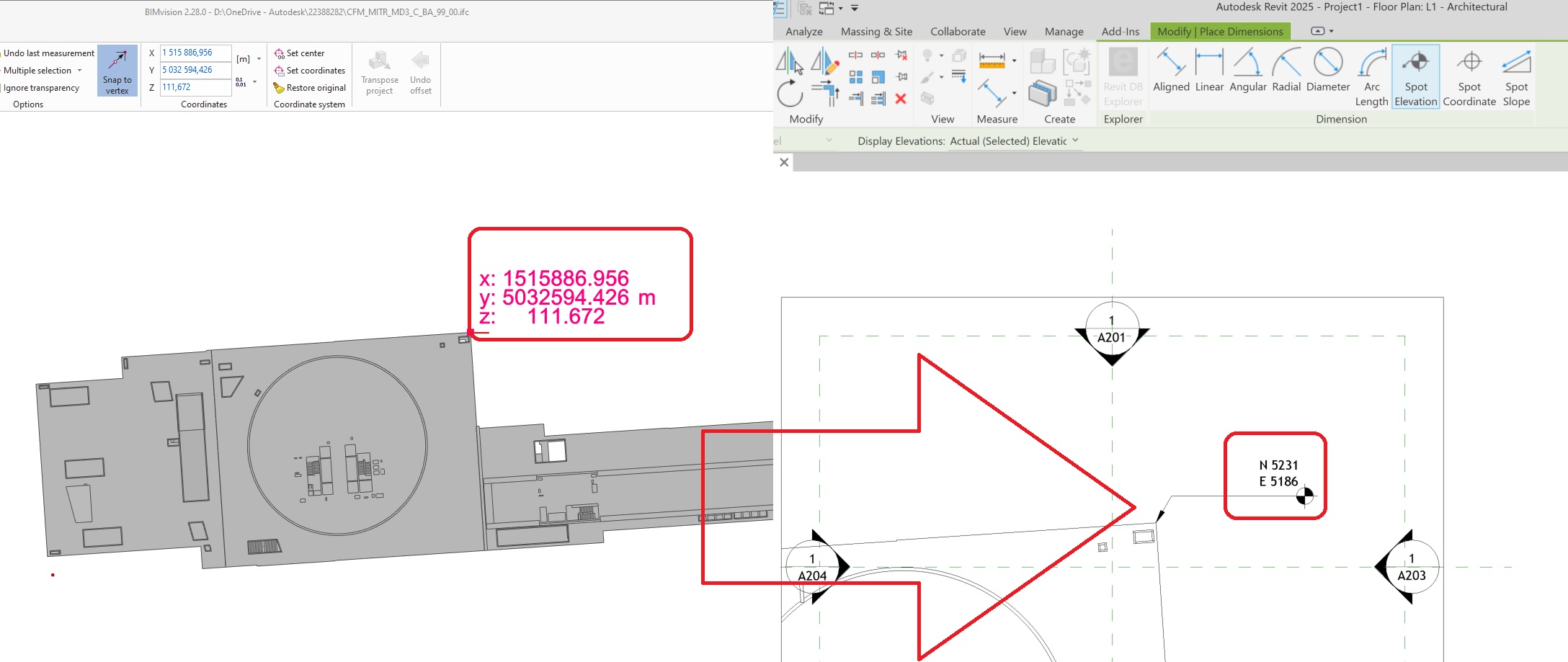This screenshot has height=662, width=1568.
Task: Open the Manage ribbon tab
Action: pos(1064,32)
